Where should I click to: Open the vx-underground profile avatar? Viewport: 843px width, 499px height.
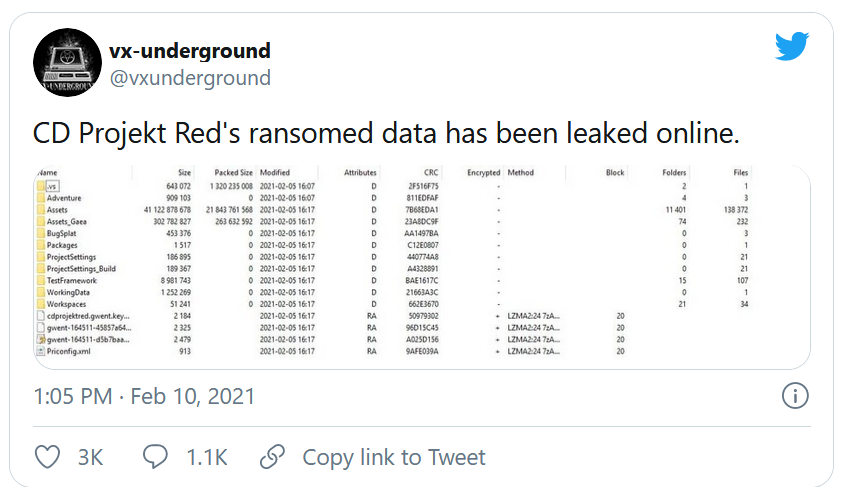point(68,63)
